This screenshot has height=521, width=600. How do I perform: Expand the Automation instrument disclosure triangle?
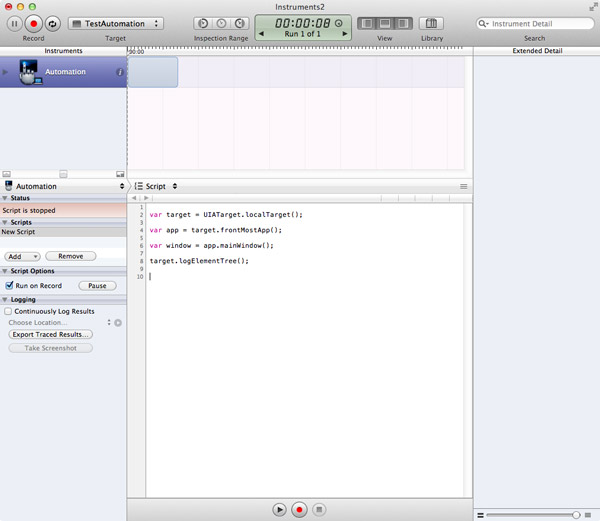pos(6,72)
